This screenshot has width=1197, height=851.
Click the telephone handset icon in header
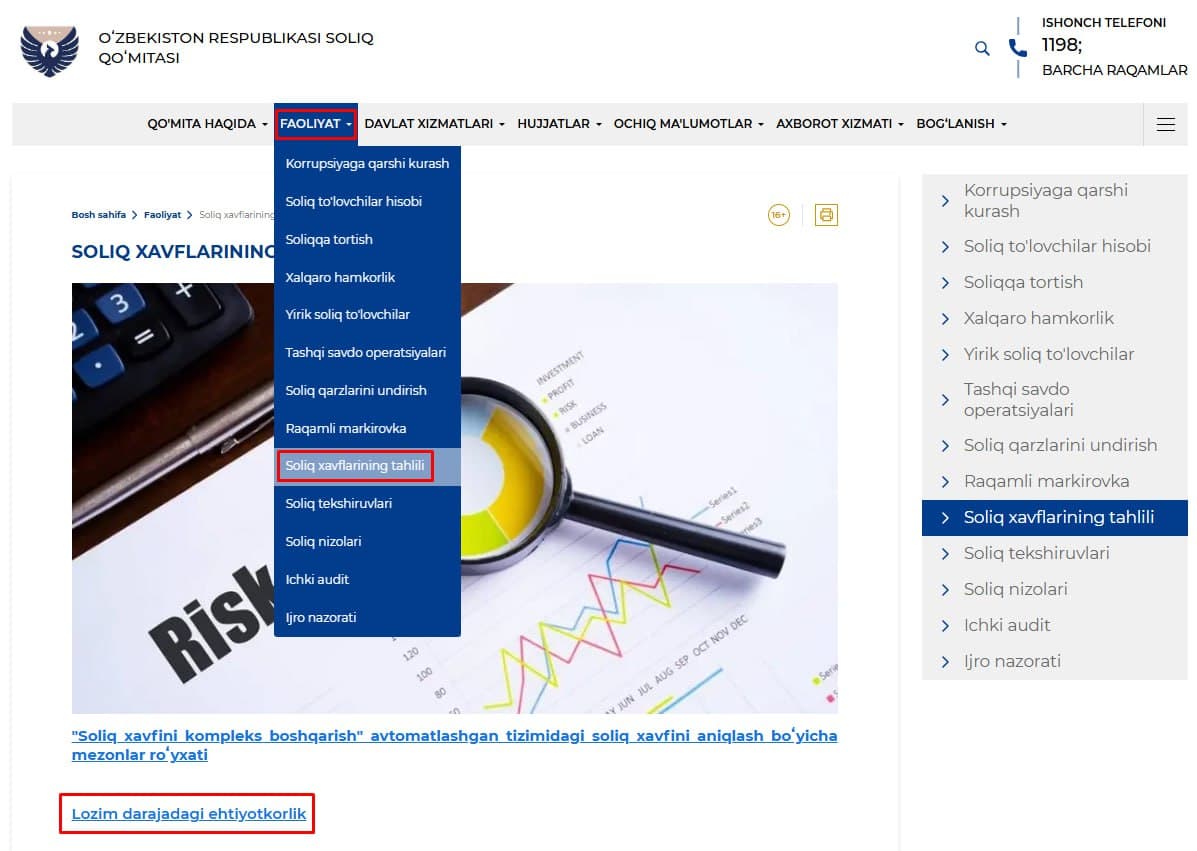[1018, 47]
